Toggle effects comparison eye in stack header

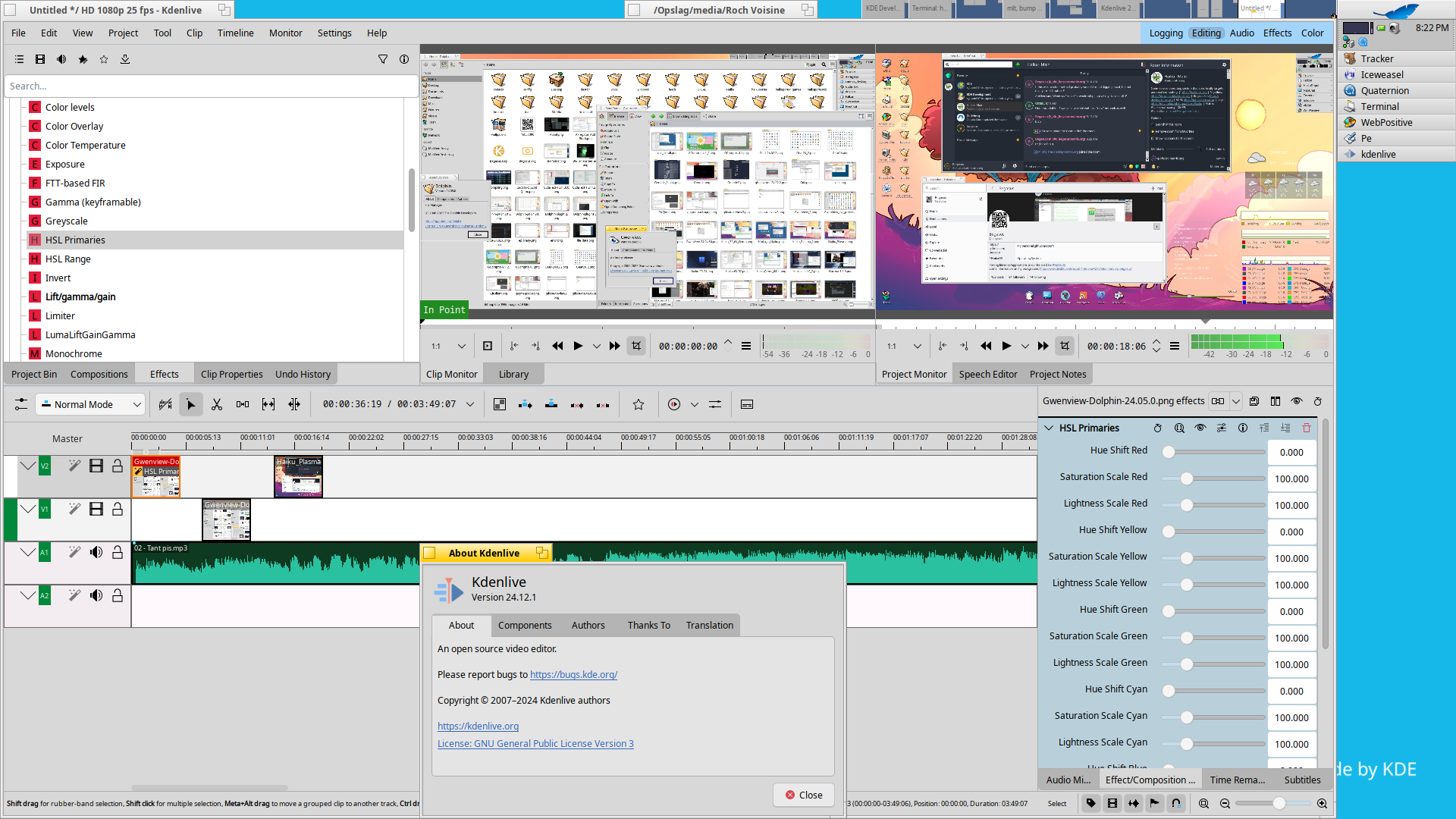(1297, 401)
